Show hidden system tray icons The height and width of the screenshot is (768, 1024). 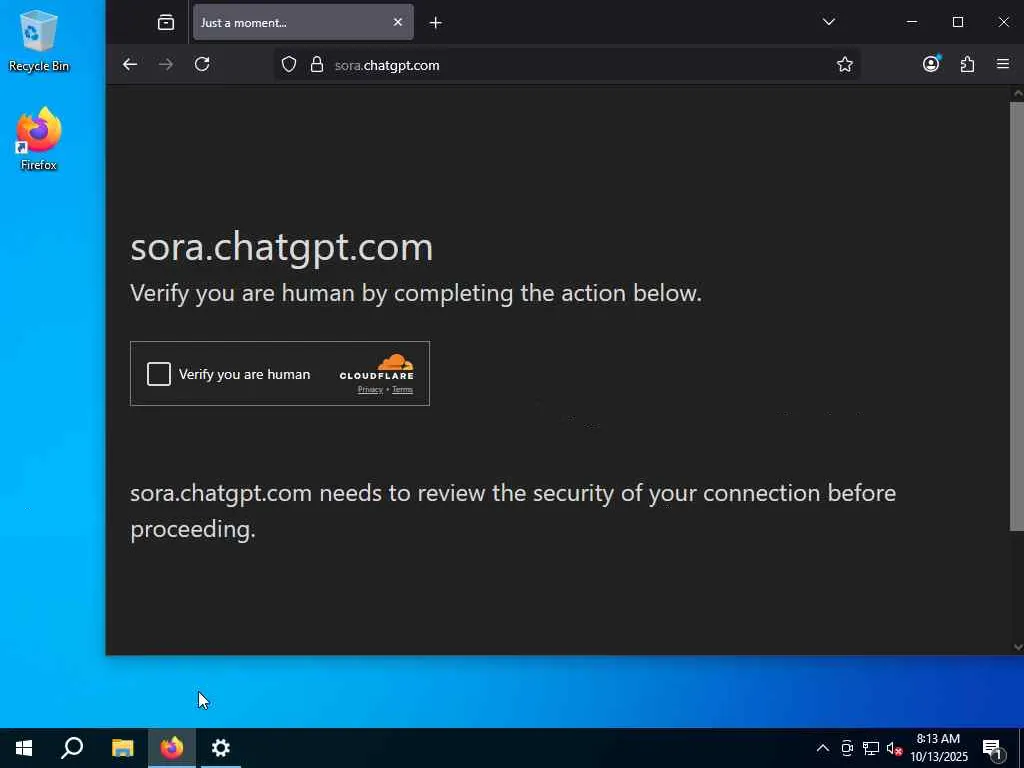[x=823, y=748]
